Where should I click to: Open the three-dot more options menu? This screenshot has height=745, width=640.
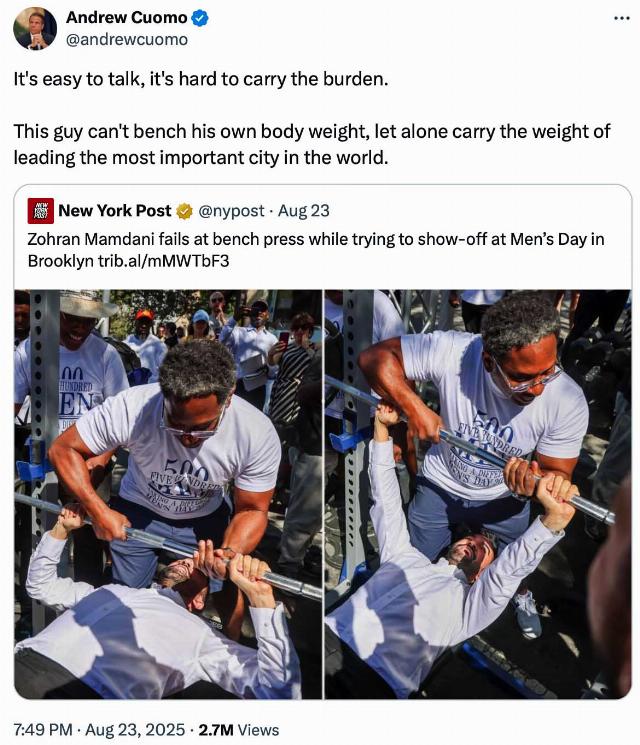pos(621,19)
